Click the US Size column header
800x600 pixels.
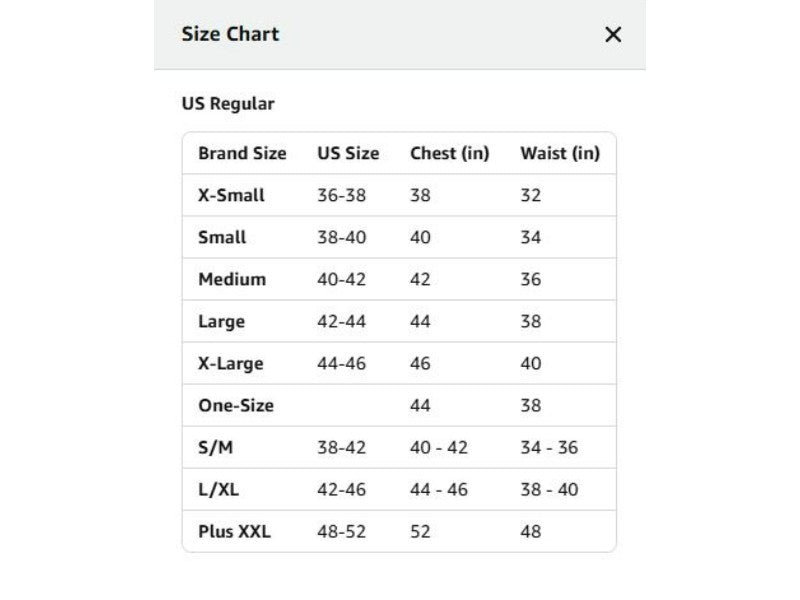tap(348, 153)
